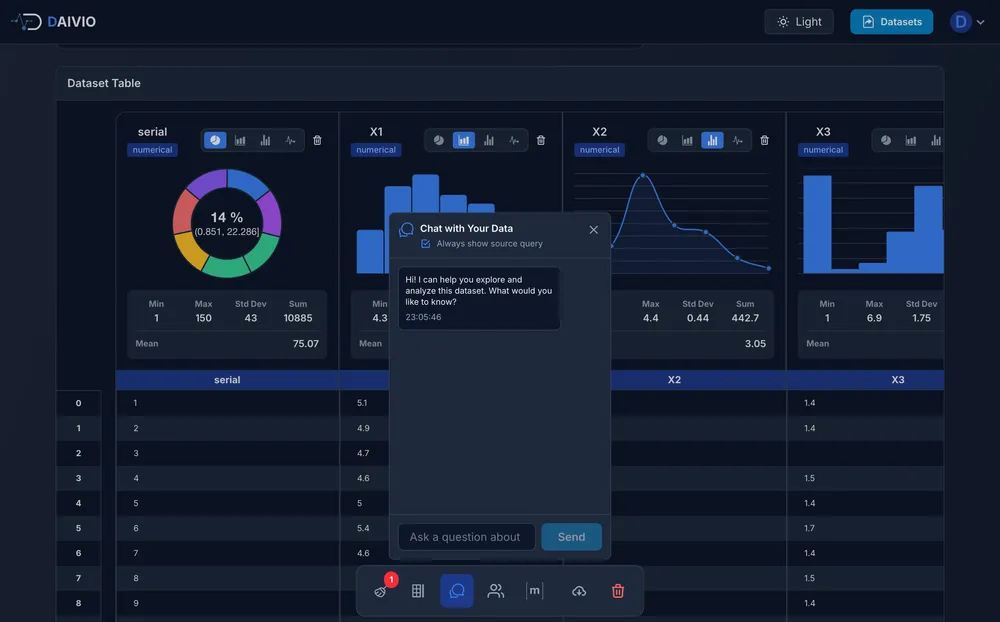Open the table grid view from the bottom toolbar
1000x622 pixels.
pos(418,590)
